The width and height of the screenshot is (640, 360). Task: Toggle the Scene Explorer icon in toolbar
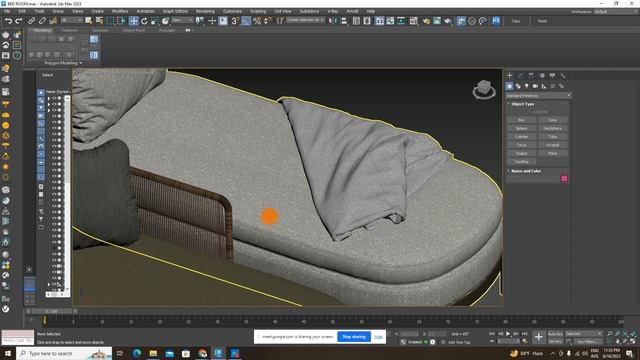tap(356, 21)
